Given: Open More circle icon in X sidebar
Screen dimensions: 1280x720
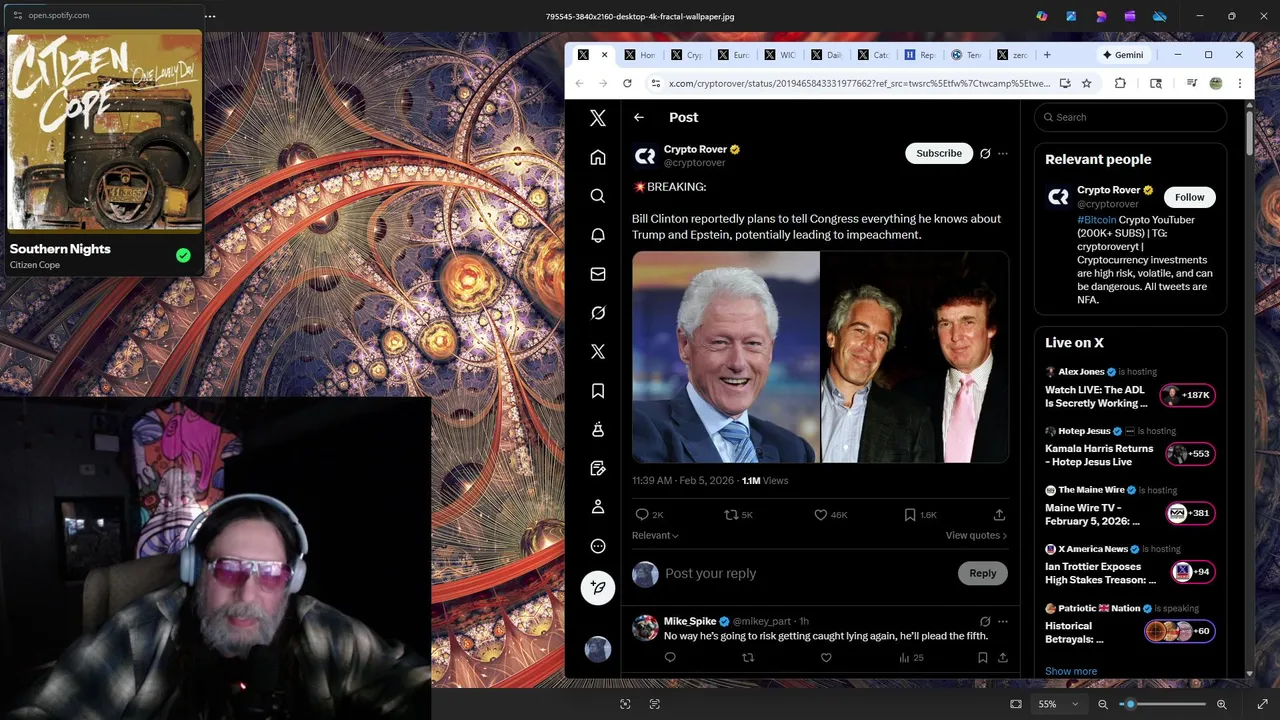Looking at the screenshot, I should 598,546.
